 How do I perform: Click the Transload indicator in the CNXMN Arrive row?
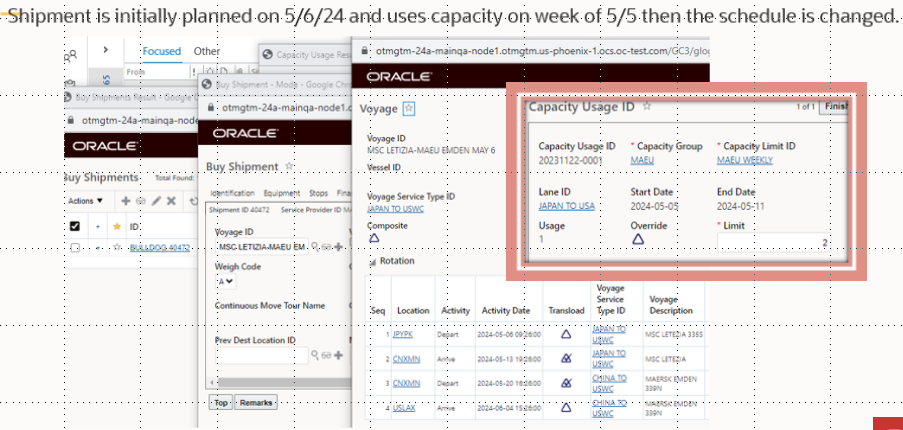pyautogui.click(x=566, y=358)
